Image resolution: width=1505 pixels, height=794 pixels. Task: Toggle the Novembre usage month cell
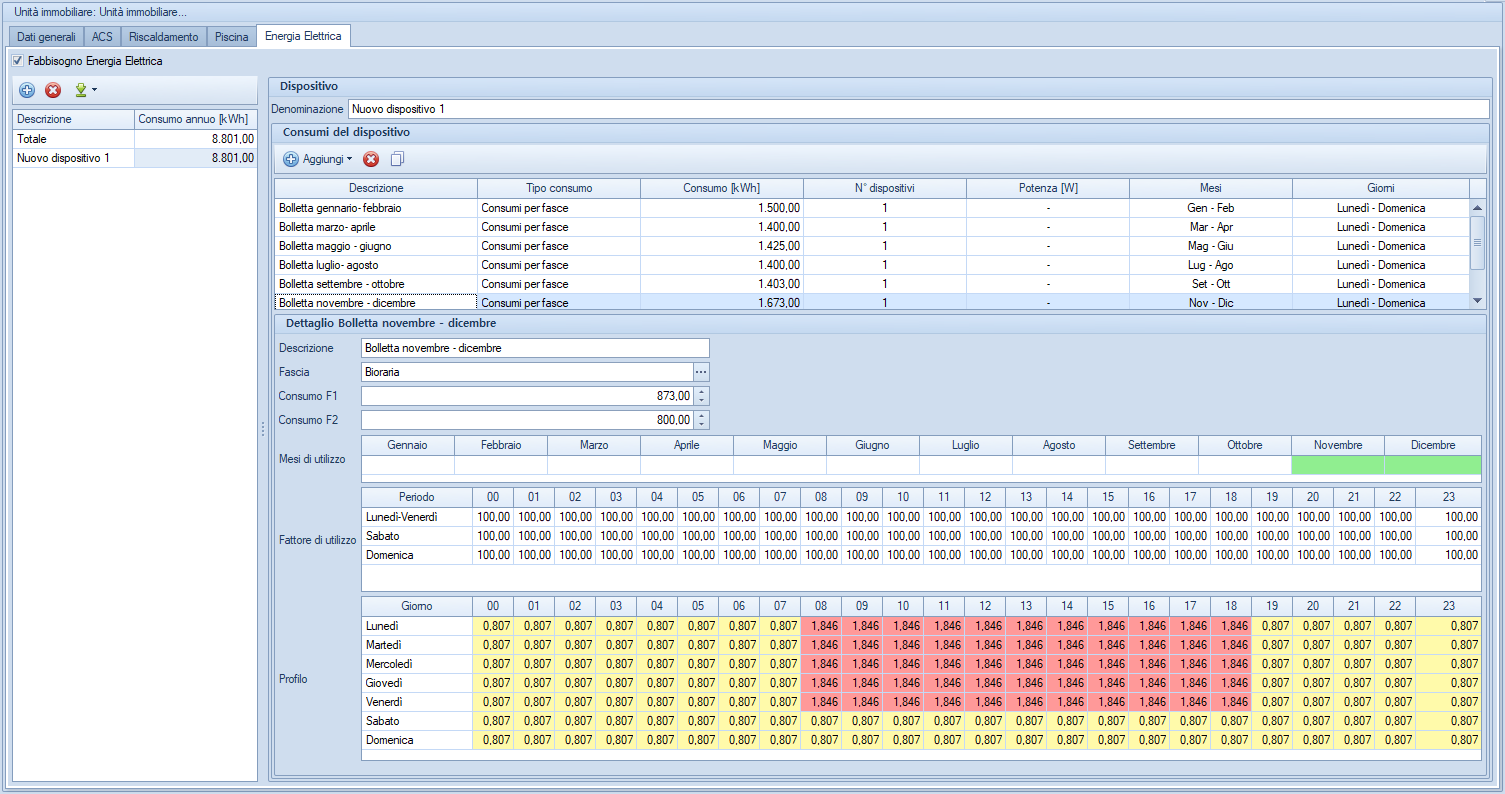coord(1337,464)
